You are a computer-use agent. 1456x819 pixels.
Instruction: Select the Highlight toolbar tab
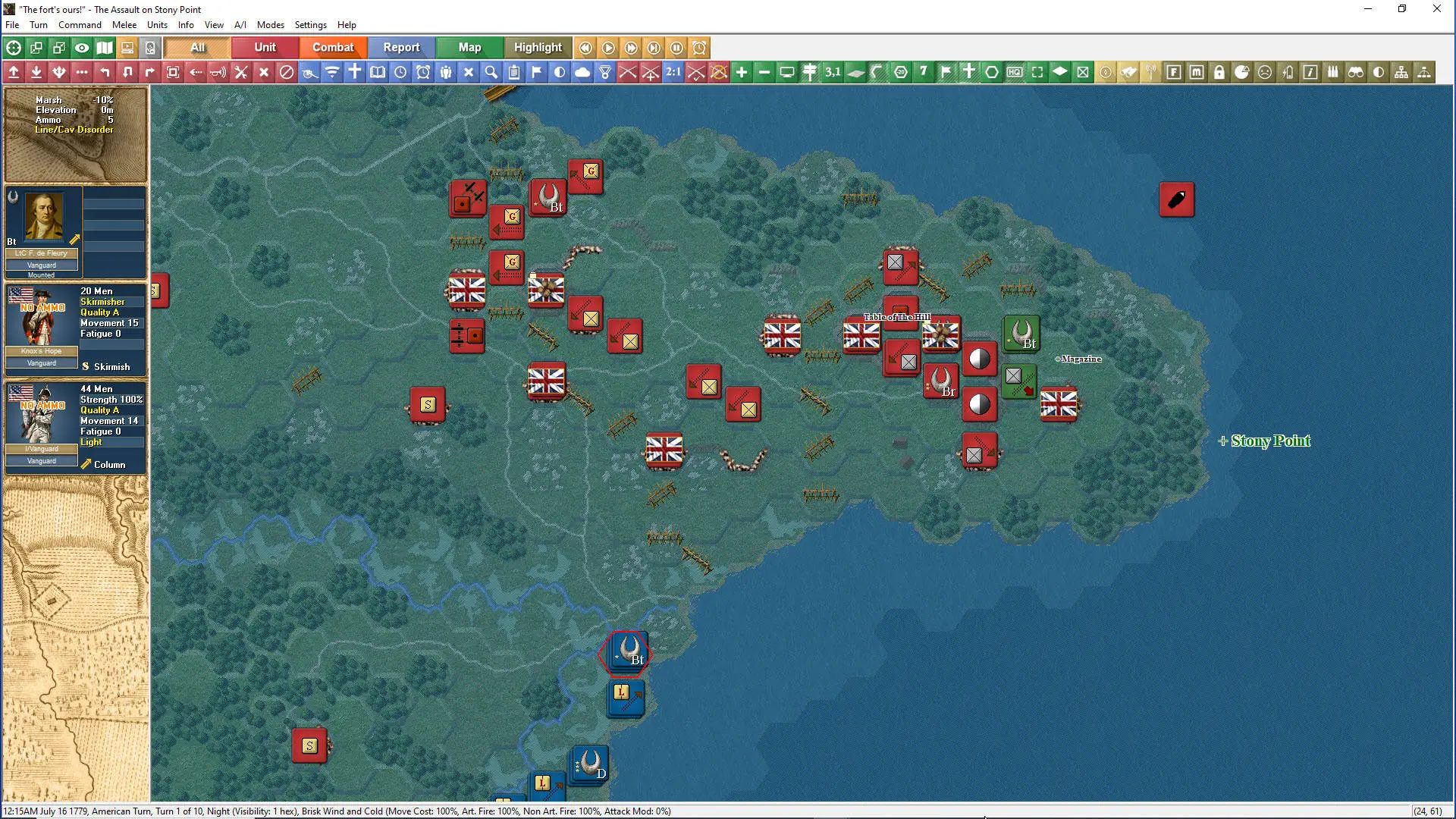[538, 48]
